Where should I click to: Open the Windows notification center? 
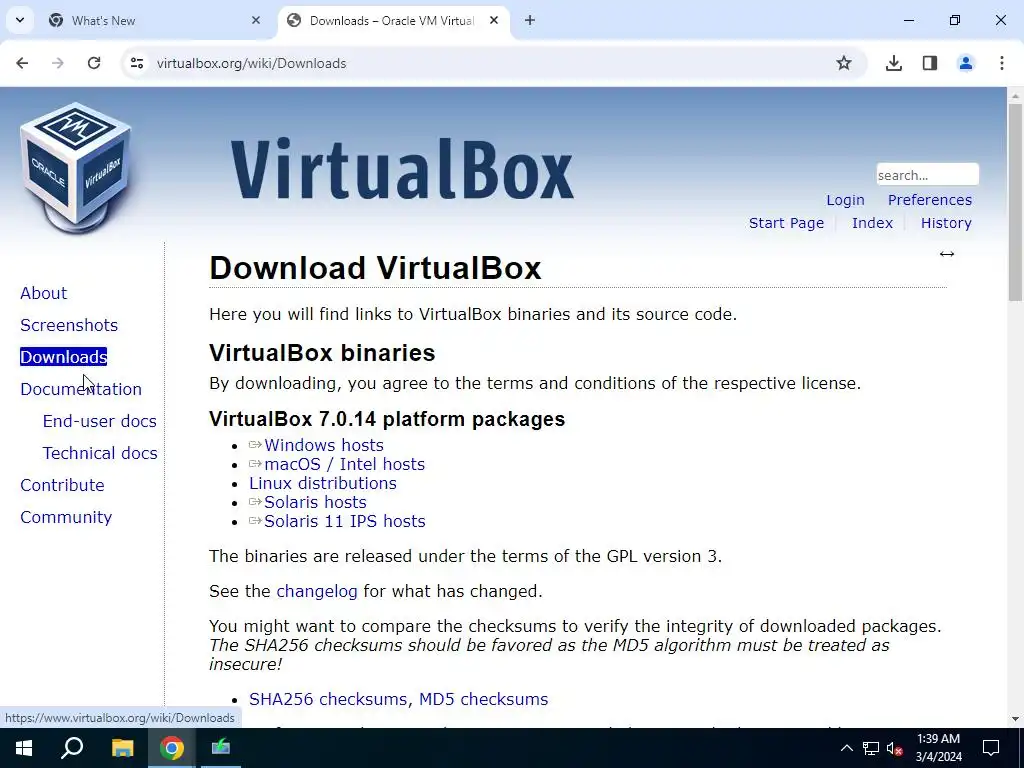[991, 748]
